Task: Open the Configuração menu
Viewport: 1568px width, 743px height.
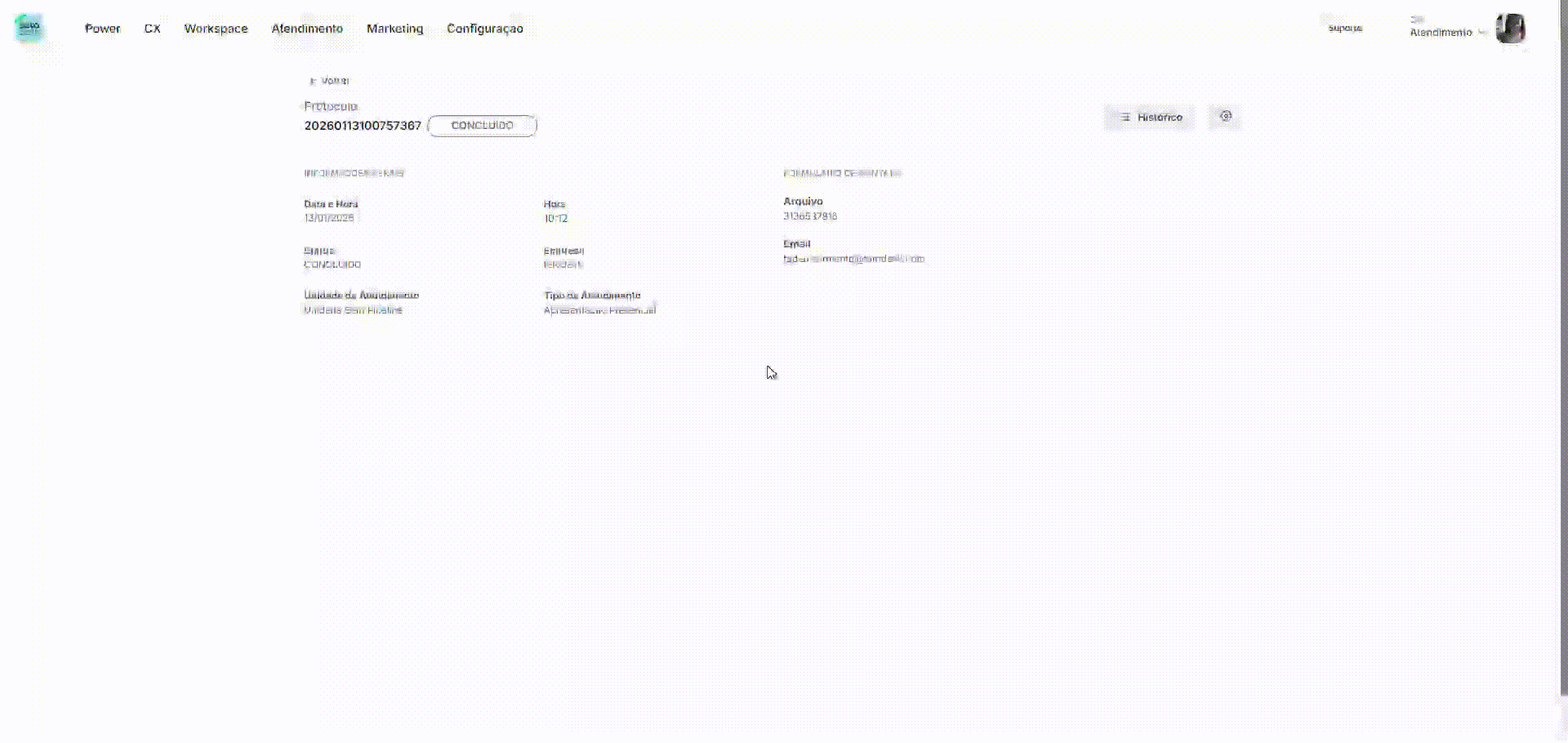Action: [x=484, y=29]
